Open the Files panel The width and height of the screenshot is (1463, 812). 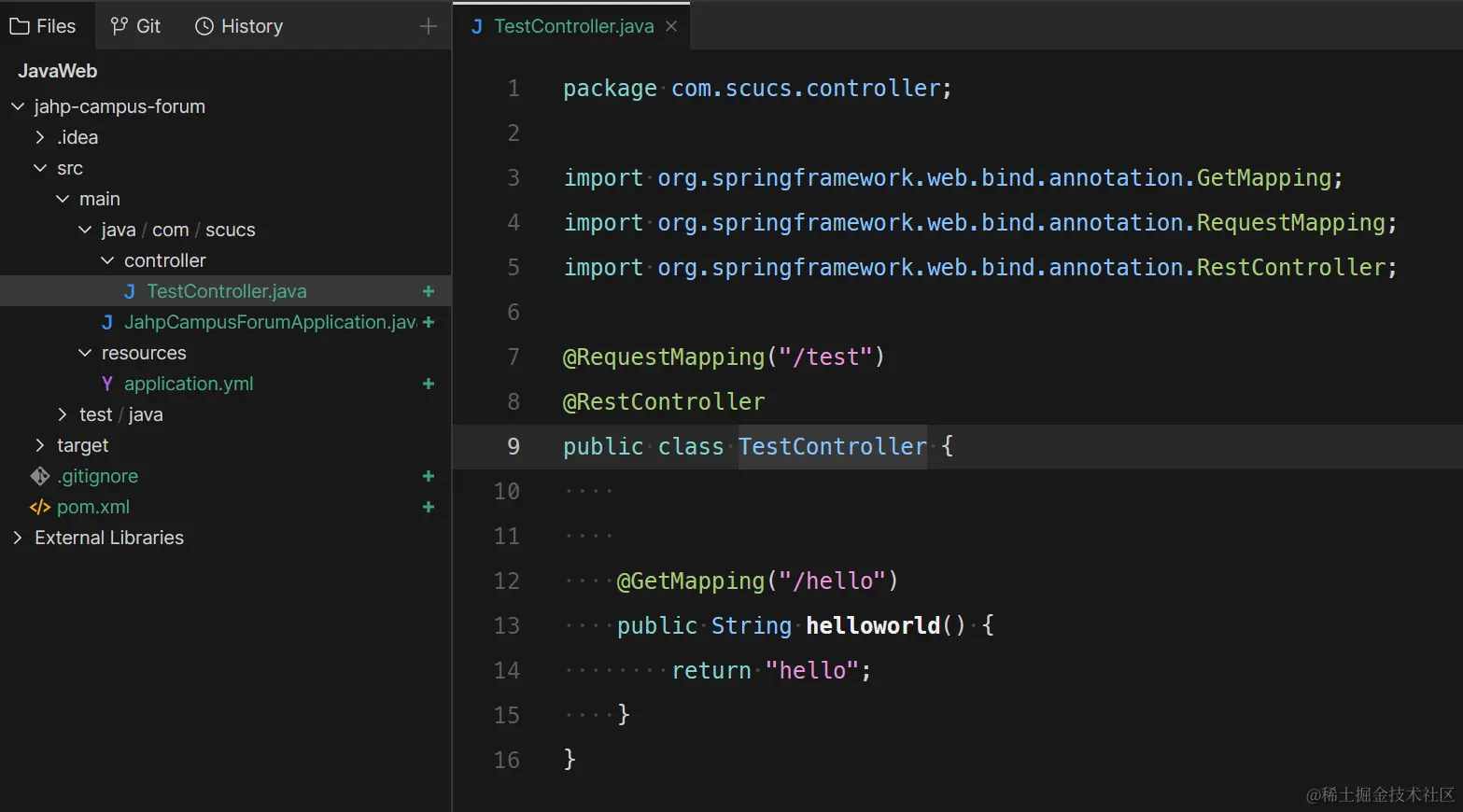46,25
